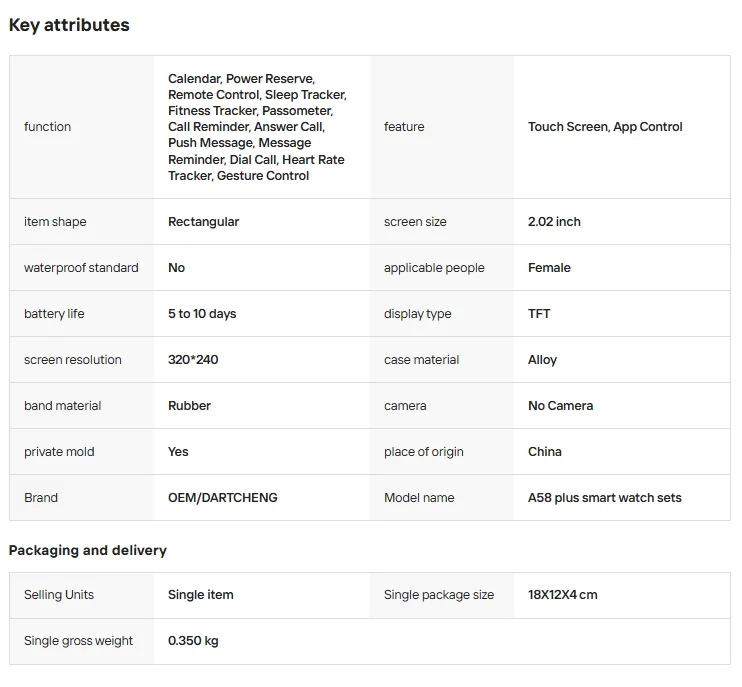This screenshot has height=687, width=742.
Task: Select the 320*240 screen resolution value
Action: 193,360
